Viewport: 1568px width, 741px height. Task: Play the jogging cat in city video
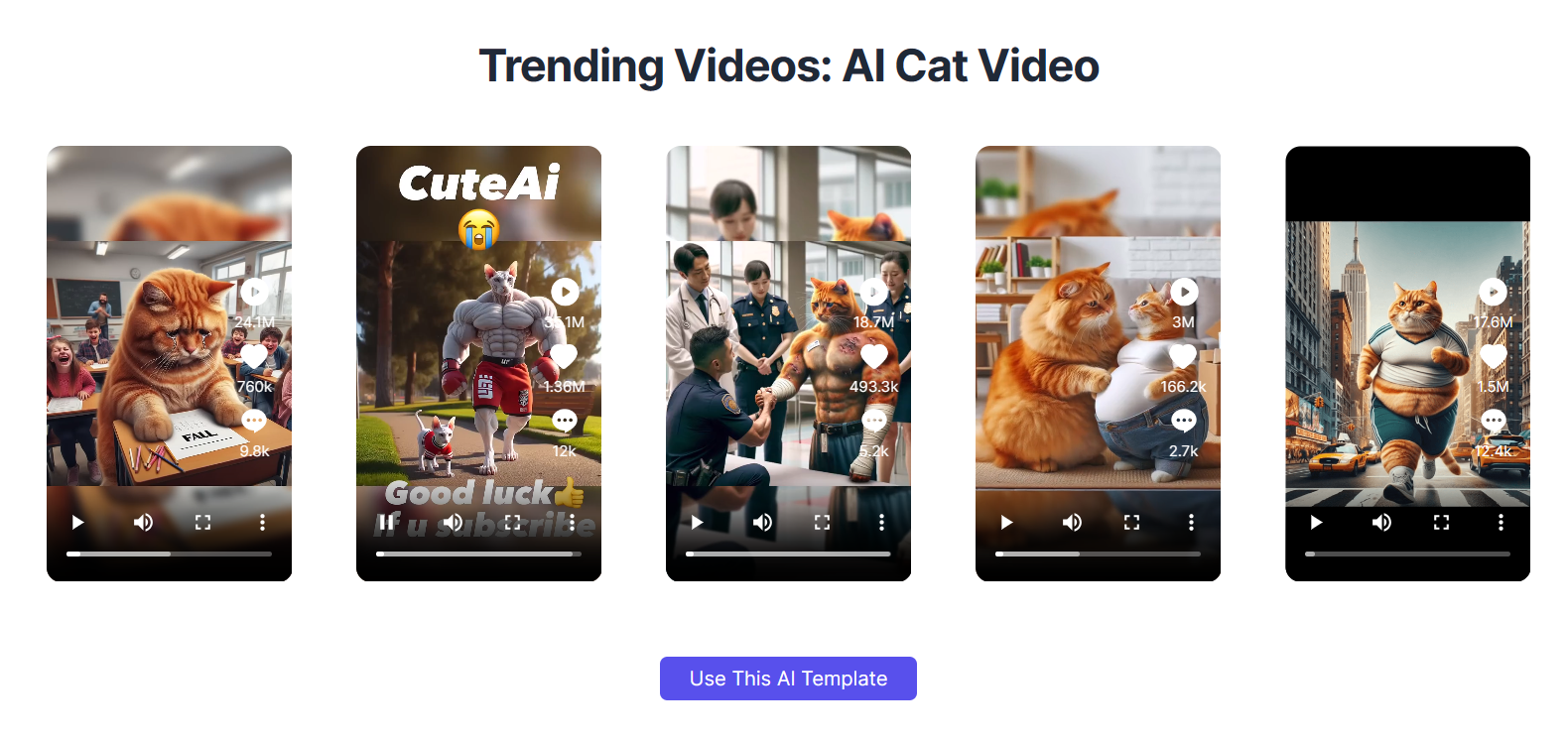(1316, 522)
